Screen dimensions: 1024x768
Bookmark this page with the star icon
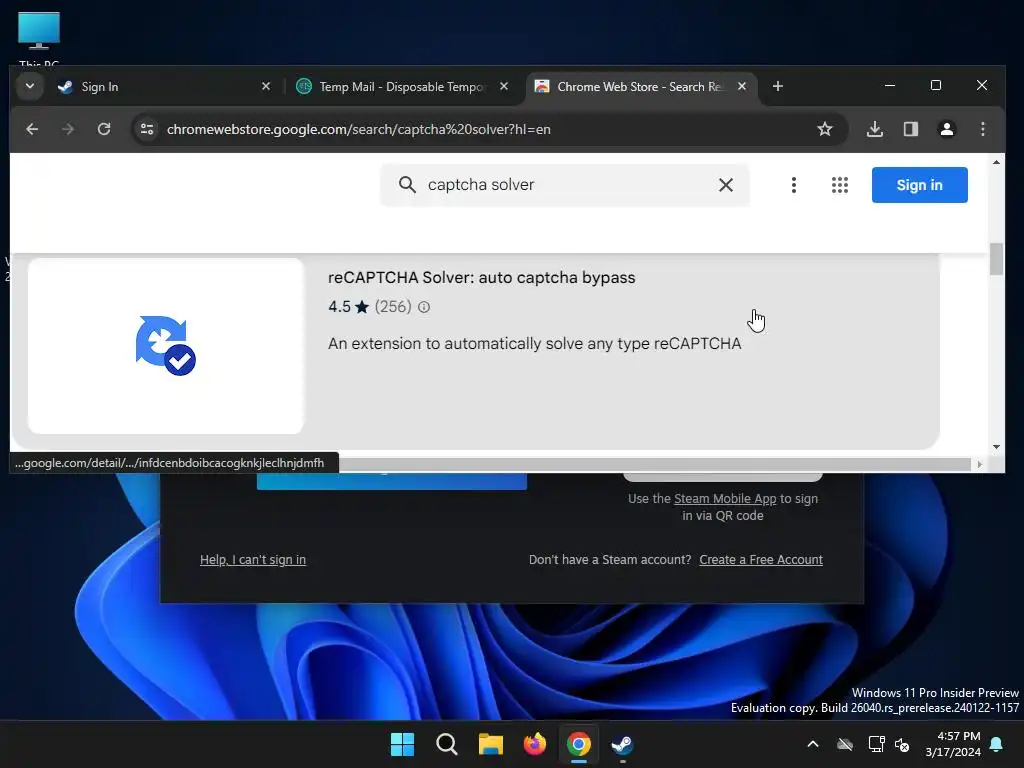pos(824,129)
